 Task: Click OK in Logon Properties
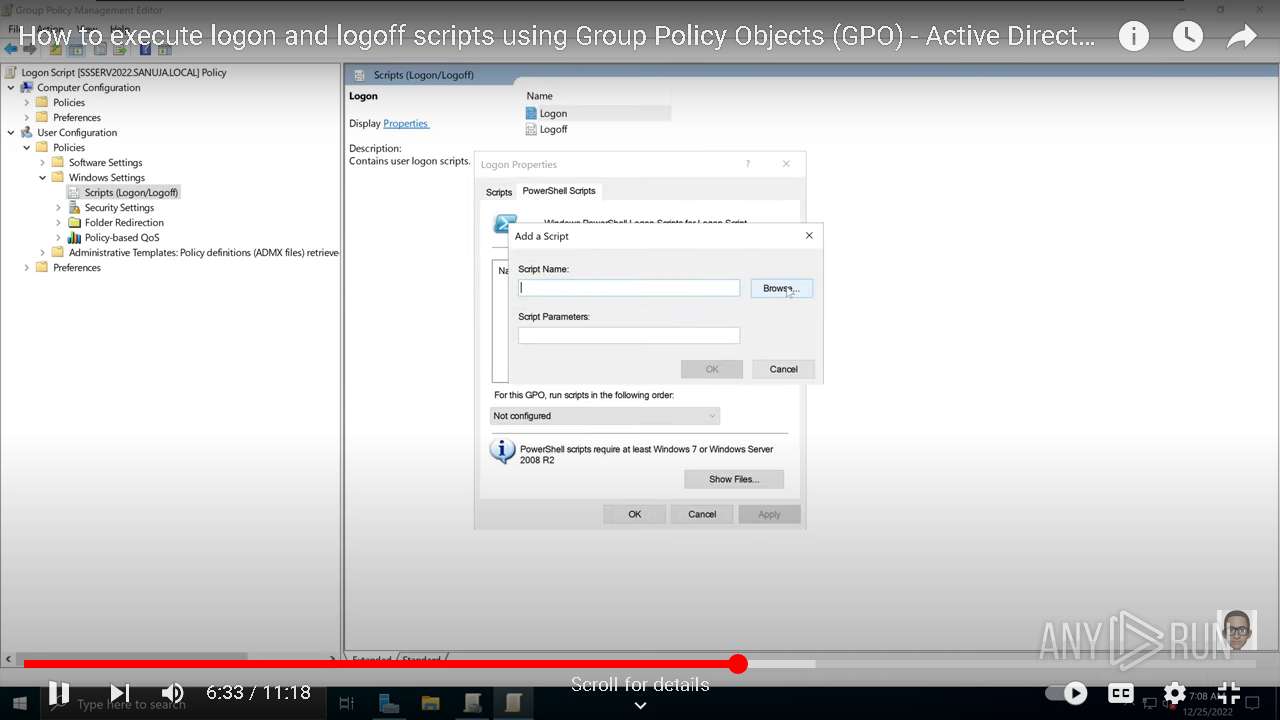coord(634,514)
